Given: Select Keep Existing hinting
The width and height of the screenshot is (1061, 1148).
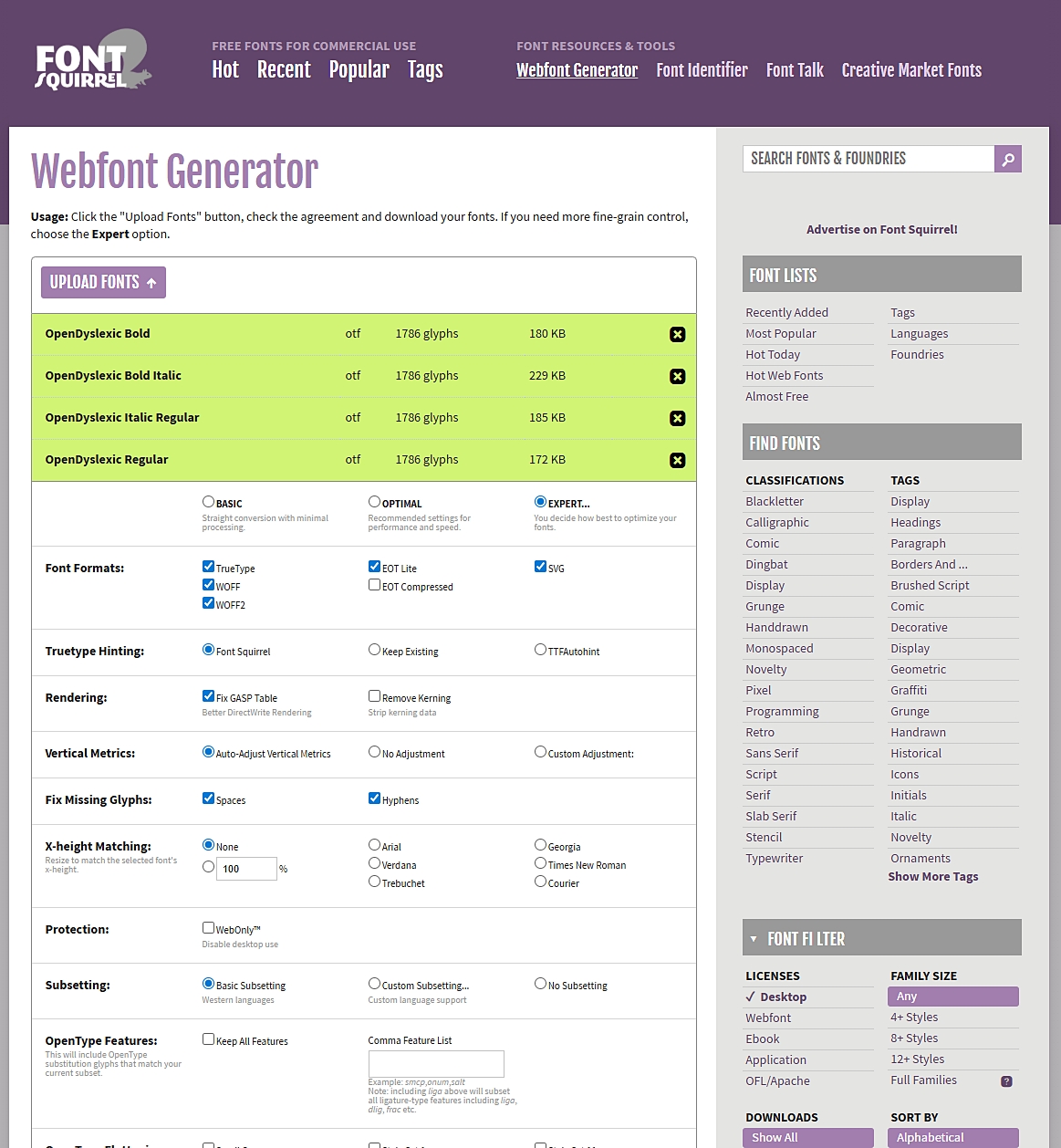Looking at the screenshot, I should (x=374, y=650).
